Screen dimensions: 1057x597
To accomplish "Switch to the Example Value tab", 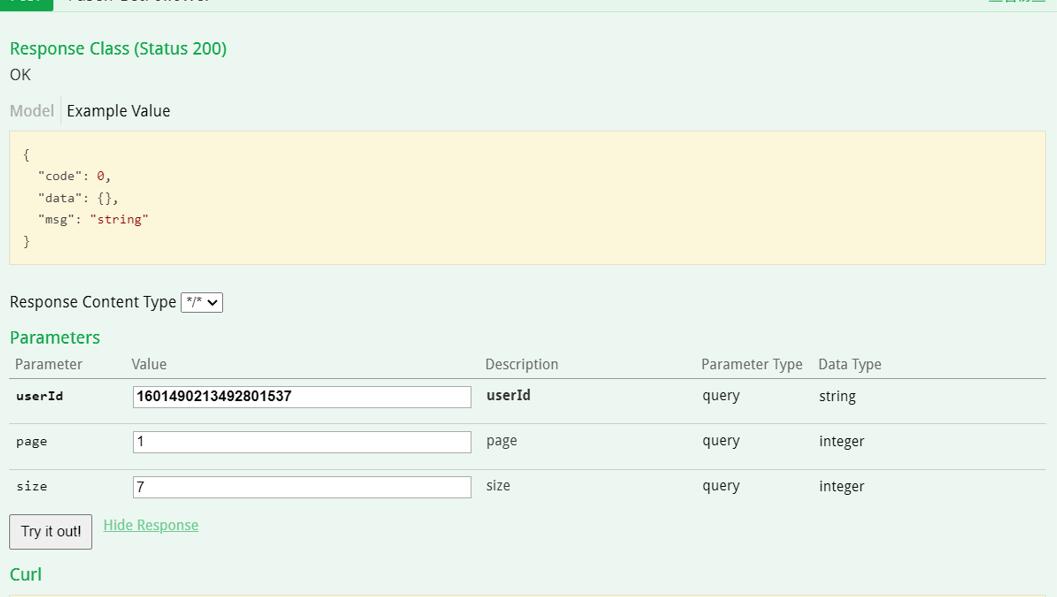I will coord(118,111).
